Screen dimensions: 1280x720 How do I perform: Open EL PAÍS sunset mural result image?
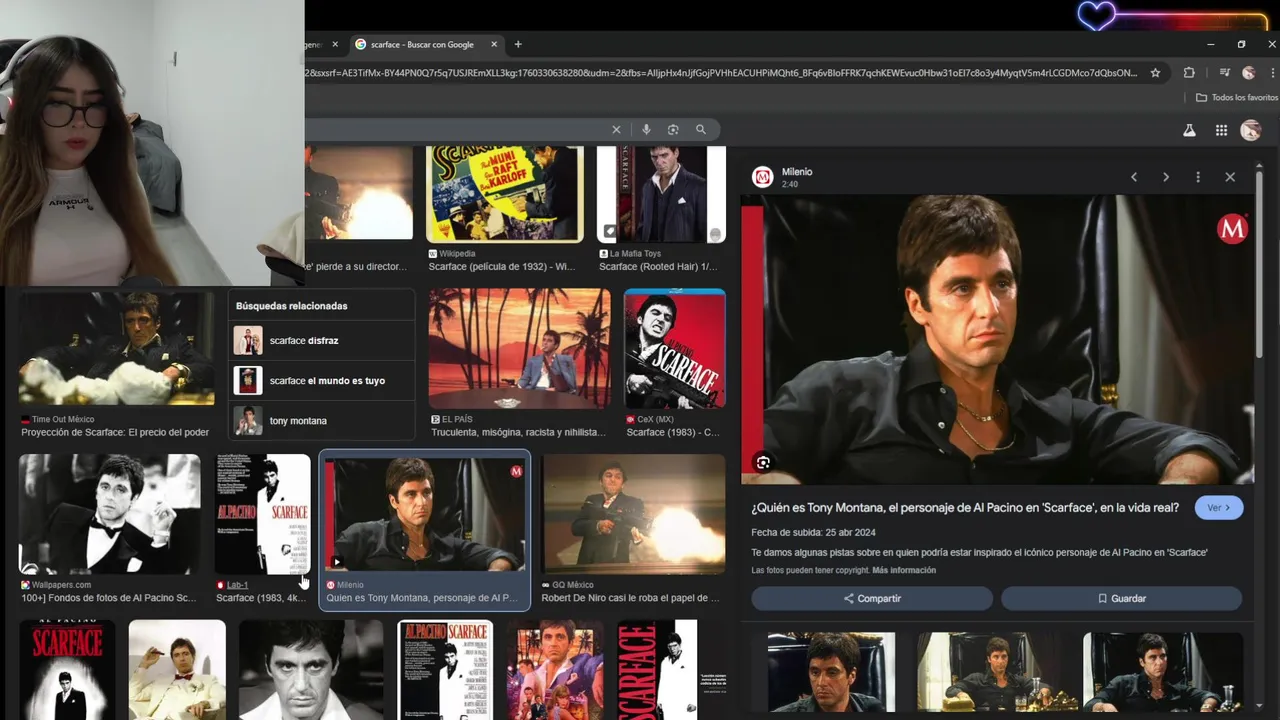coord(519,348)
